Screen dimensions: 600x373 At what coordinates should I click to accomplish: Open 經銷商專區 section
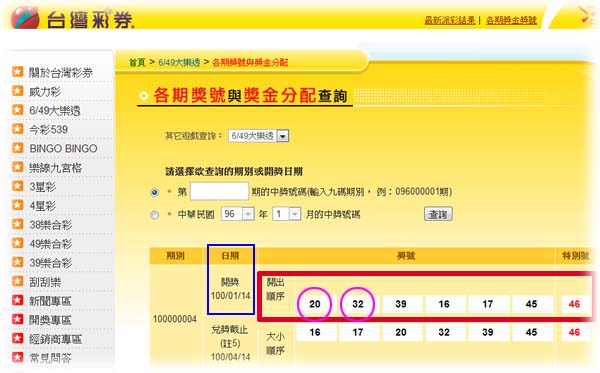[x=55, y=339]
